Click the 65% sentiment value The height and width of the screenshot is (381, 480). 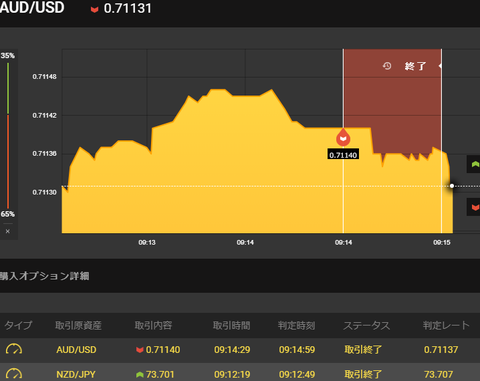pos(8,214)
